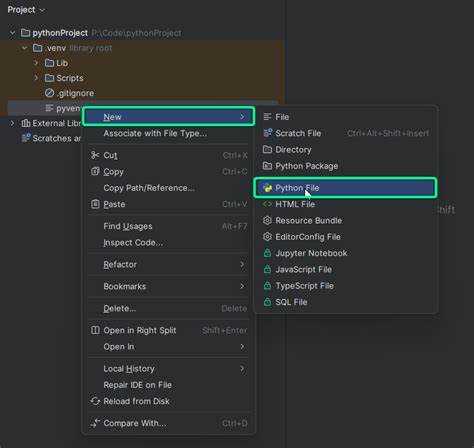Click the Python File icon in New submenu
Screen dimensions: 474x448
267,188
